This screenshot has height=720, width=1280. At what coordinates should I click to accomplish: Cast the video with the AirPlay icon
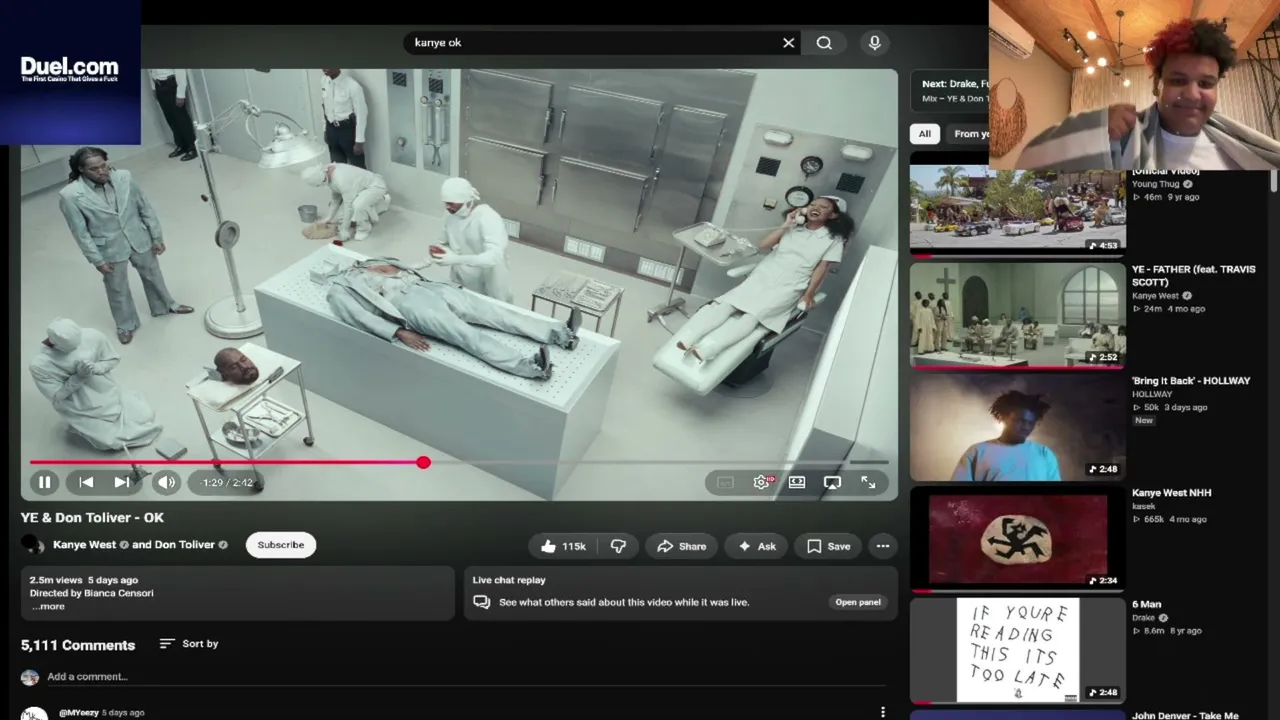click(832, 482)
